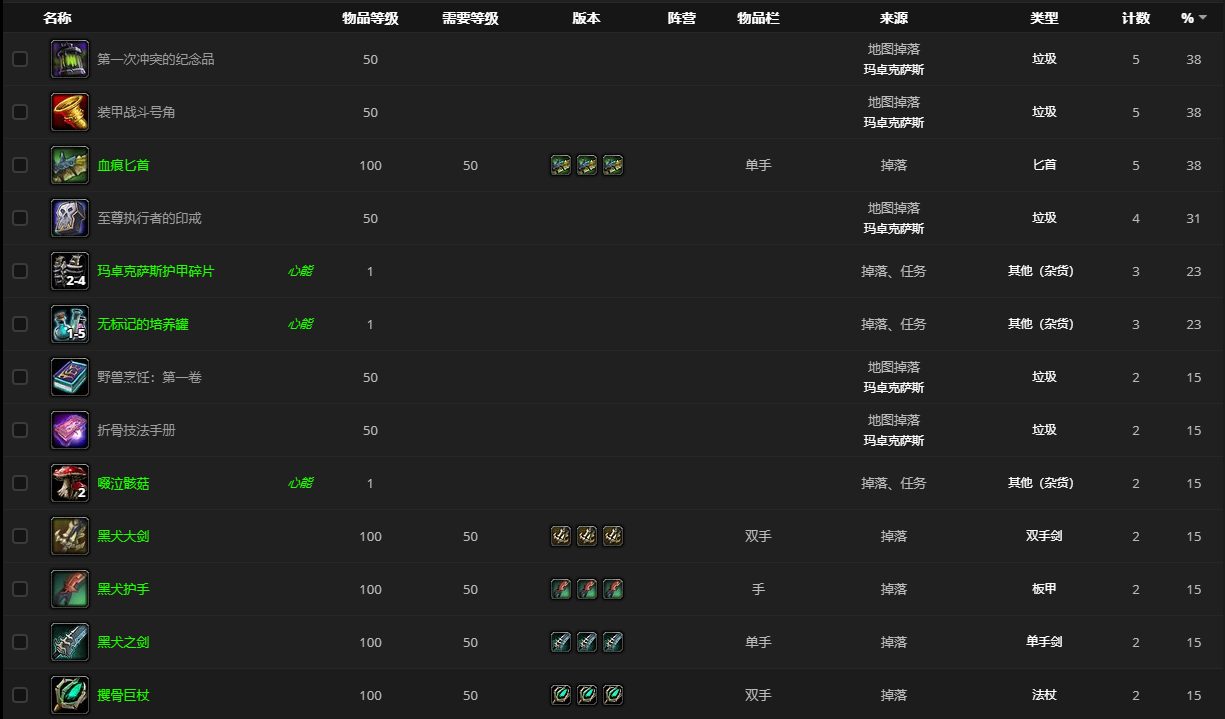Click first version icon in 黑犬大剑 row
This screenshot has width=1225, height=719.
pos(561,536)
